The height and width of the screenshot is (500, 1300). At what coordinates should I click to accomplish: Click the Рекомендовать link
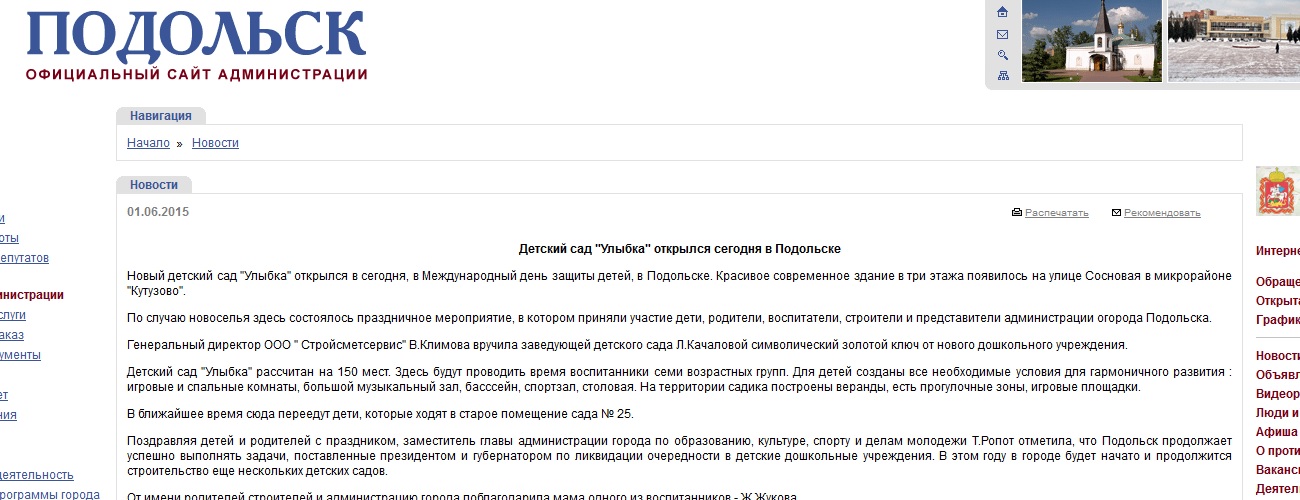pos(1162,213)
